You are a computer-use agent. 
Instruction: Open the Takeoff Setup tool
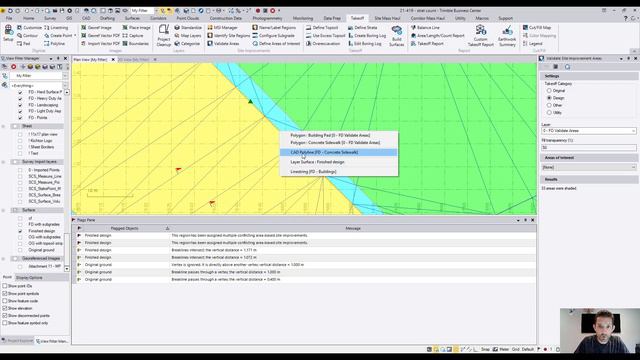8,33
